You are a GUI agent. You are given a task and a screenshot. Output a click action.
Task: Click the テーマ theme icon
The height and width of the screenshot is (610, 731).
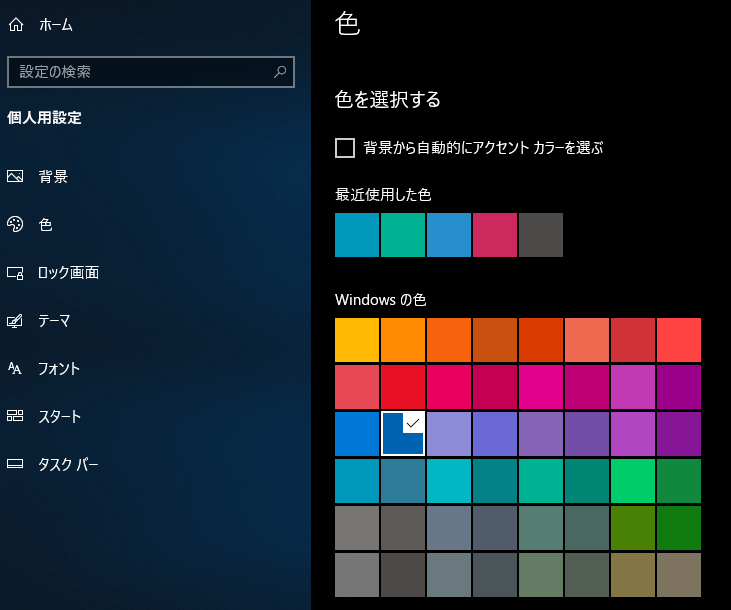pyautogui.click(x=15, y=321)
